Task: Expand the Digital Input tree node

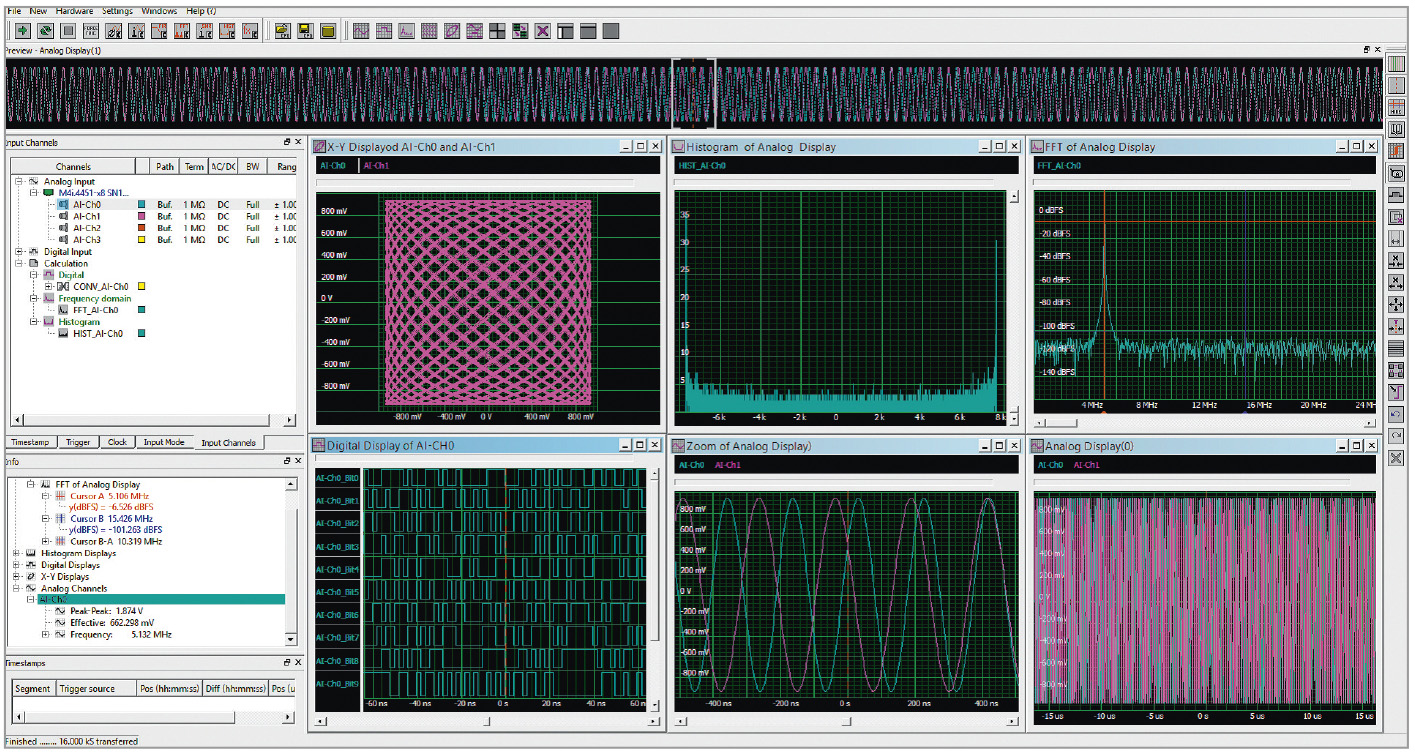Action: click(20, 252)
